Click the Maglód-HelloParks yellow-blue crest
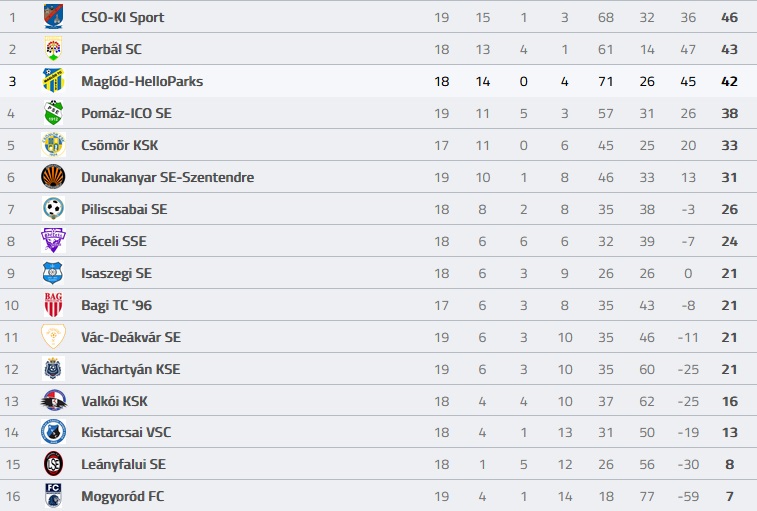The width and height of the screenshot is (757, 511). tap(53, 81)
